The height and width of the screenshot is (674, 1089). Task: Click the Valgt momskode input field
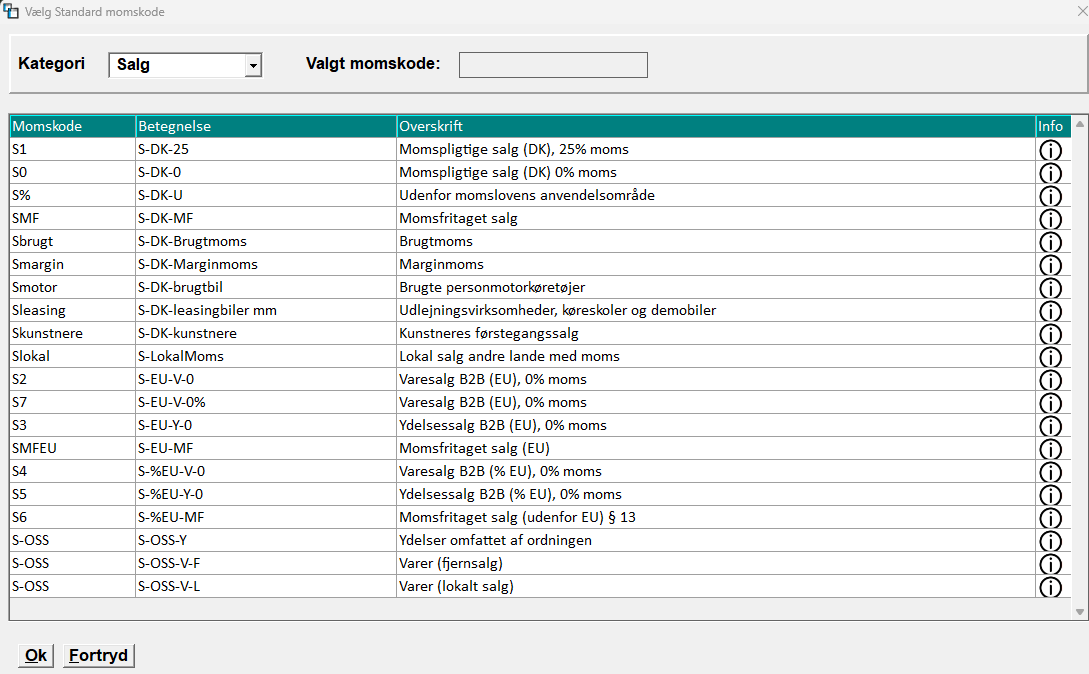pyautogui.click(x=553, y=65)
